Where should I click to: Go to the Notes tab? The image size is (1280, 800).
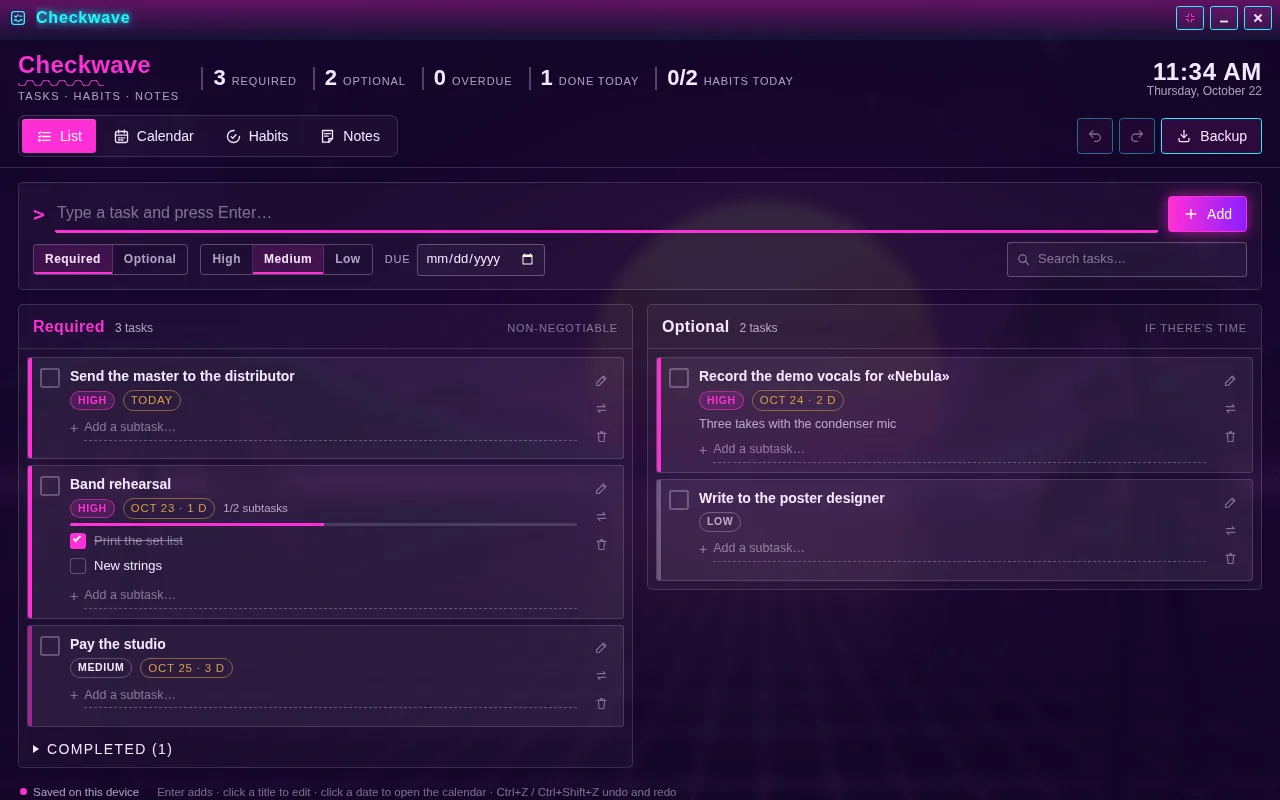[x=350, y=136]
